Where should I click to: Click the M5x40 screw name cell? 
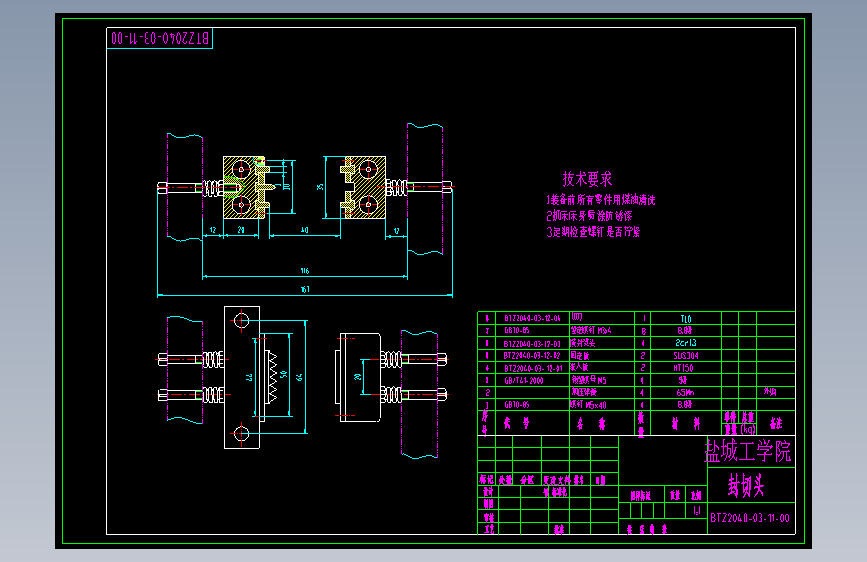[x=588, y=405]
